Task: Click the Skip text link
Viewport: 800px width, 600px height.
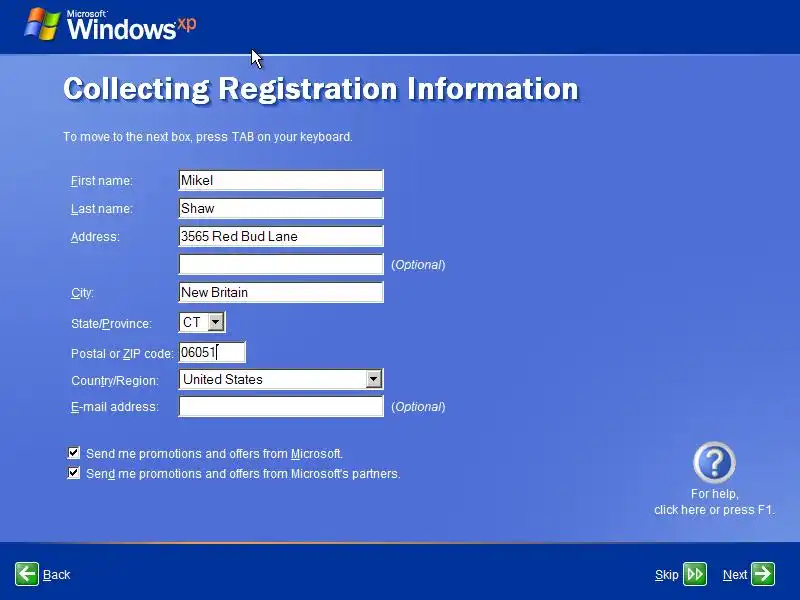Action: (x=666, y=575)
